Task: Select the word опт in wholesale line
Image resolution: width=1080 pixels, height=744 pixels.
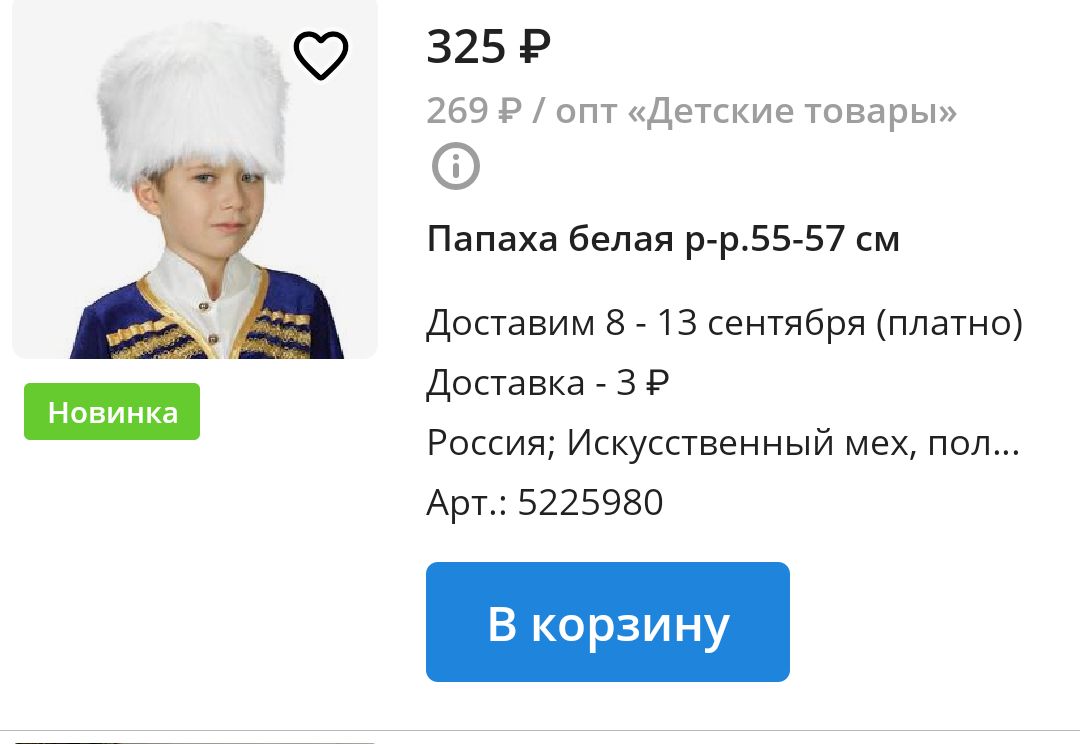Action: pos(585,112)
